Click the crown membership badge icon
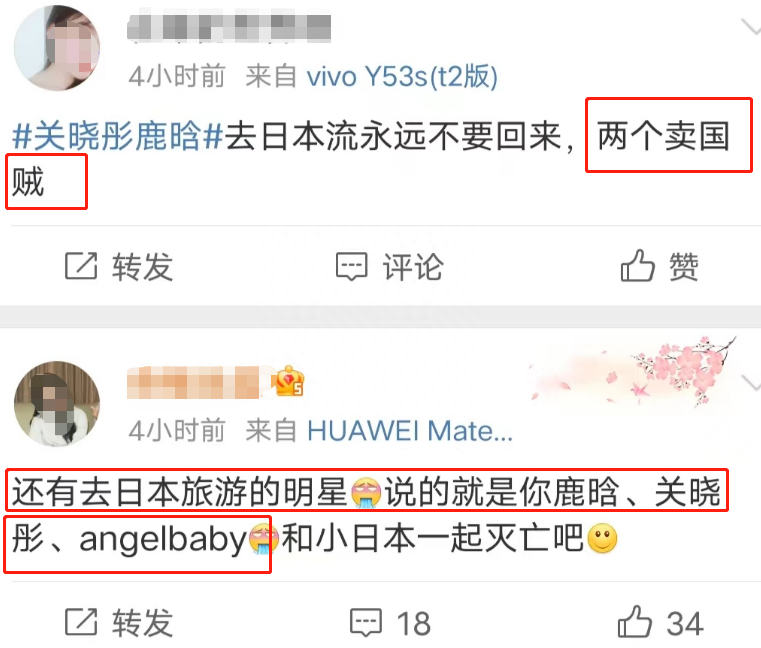761x648 pixels. [289, 381]
